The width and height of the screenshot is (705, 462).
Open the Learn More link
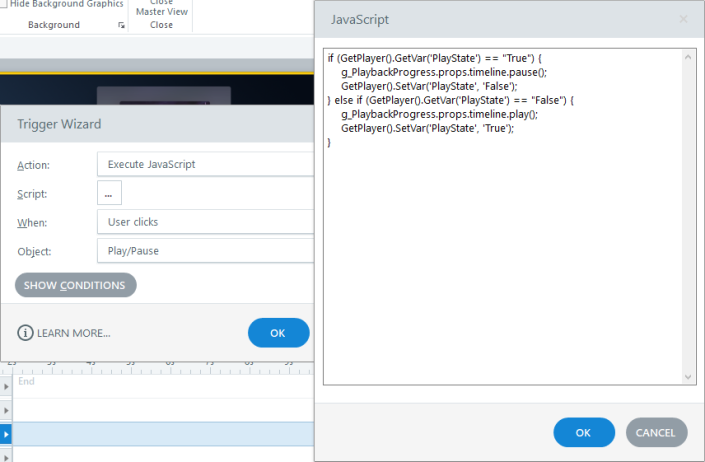[x=73, y=333]
